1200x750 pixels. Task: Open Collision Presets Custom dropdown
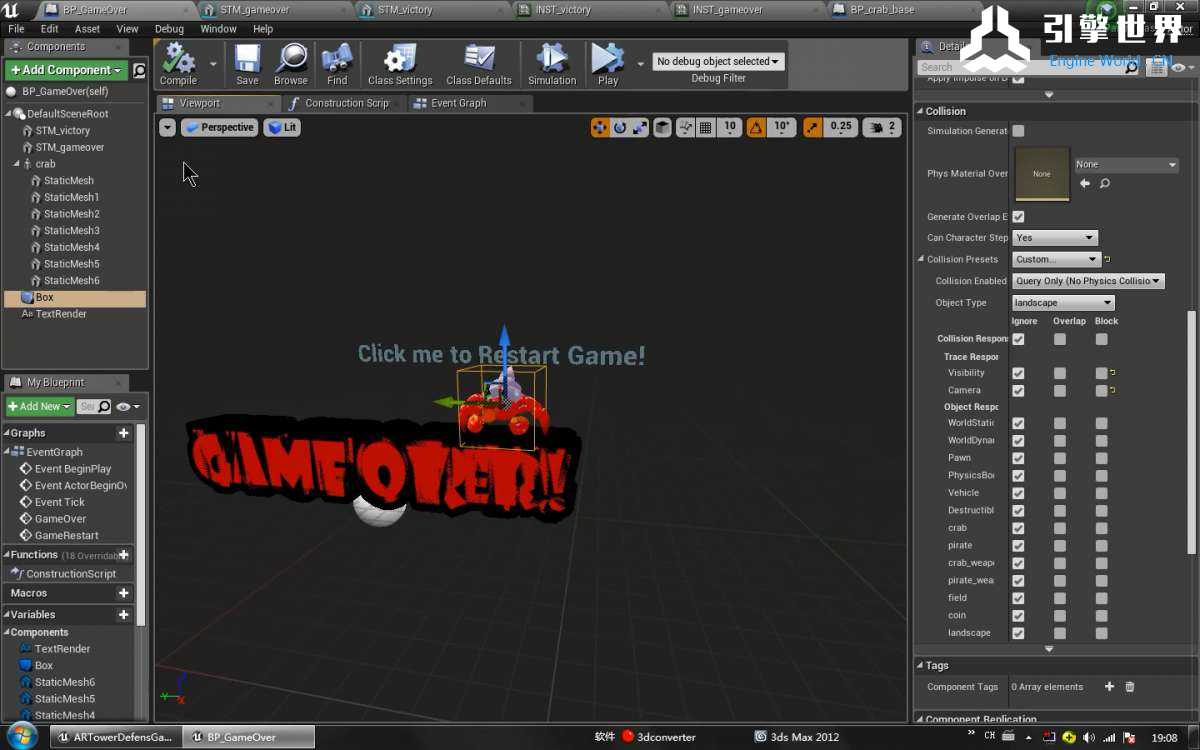tap(1056, 259)
